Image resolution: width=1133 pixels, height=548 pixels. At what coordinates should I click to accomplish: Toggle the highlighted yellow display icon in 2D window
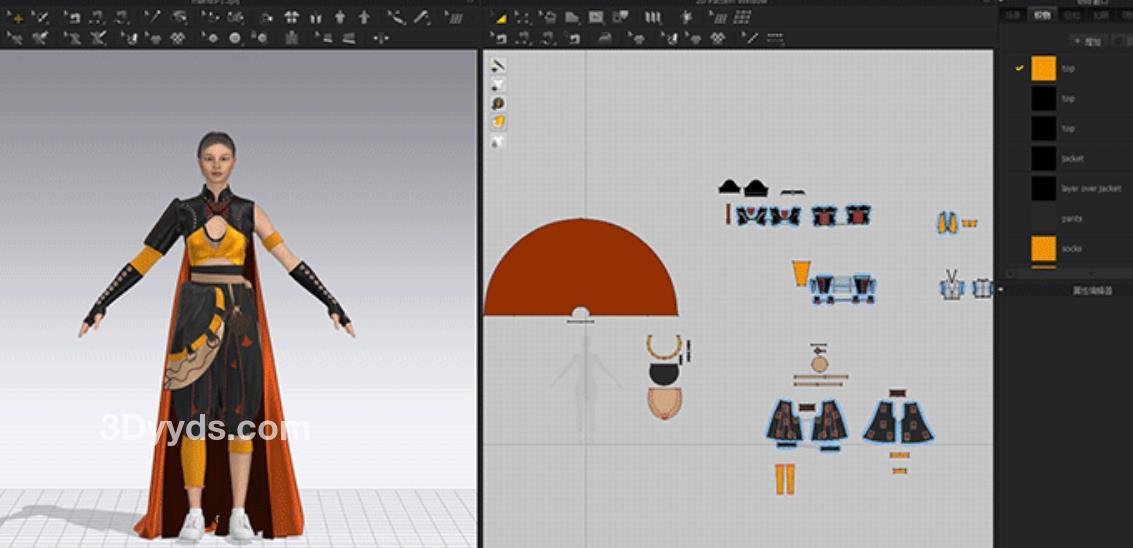tap(498, 122)
